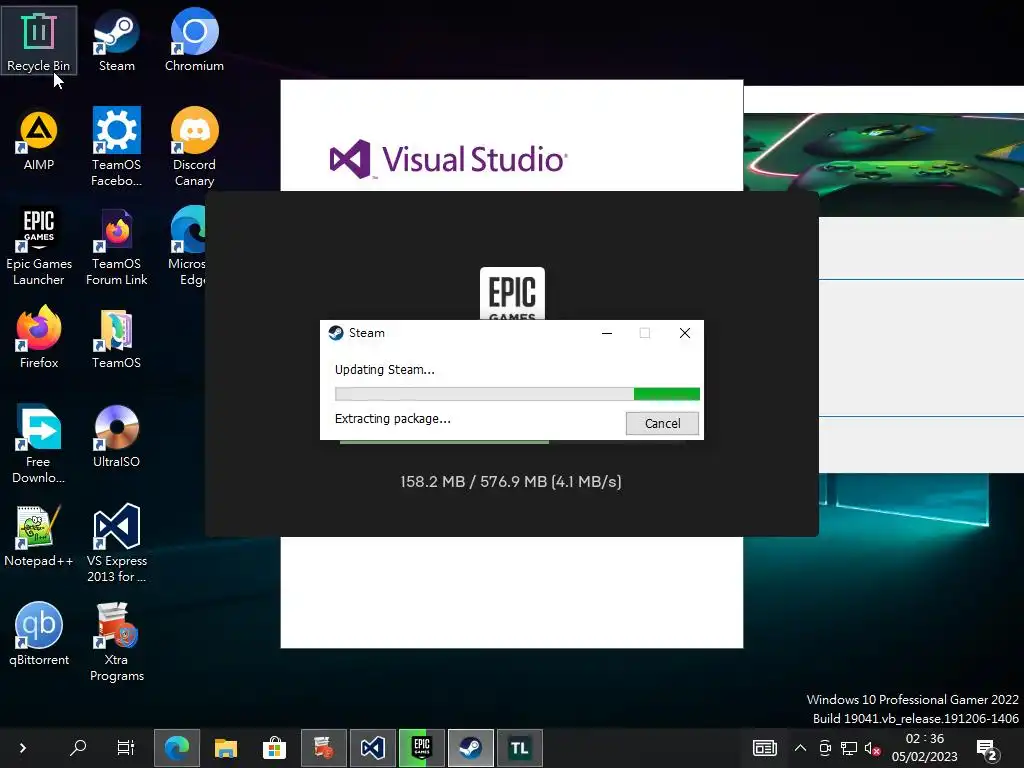Click the Epic Games logo in installer
The height and width of the screenshot is (768, 1024).
pos(512,294)
